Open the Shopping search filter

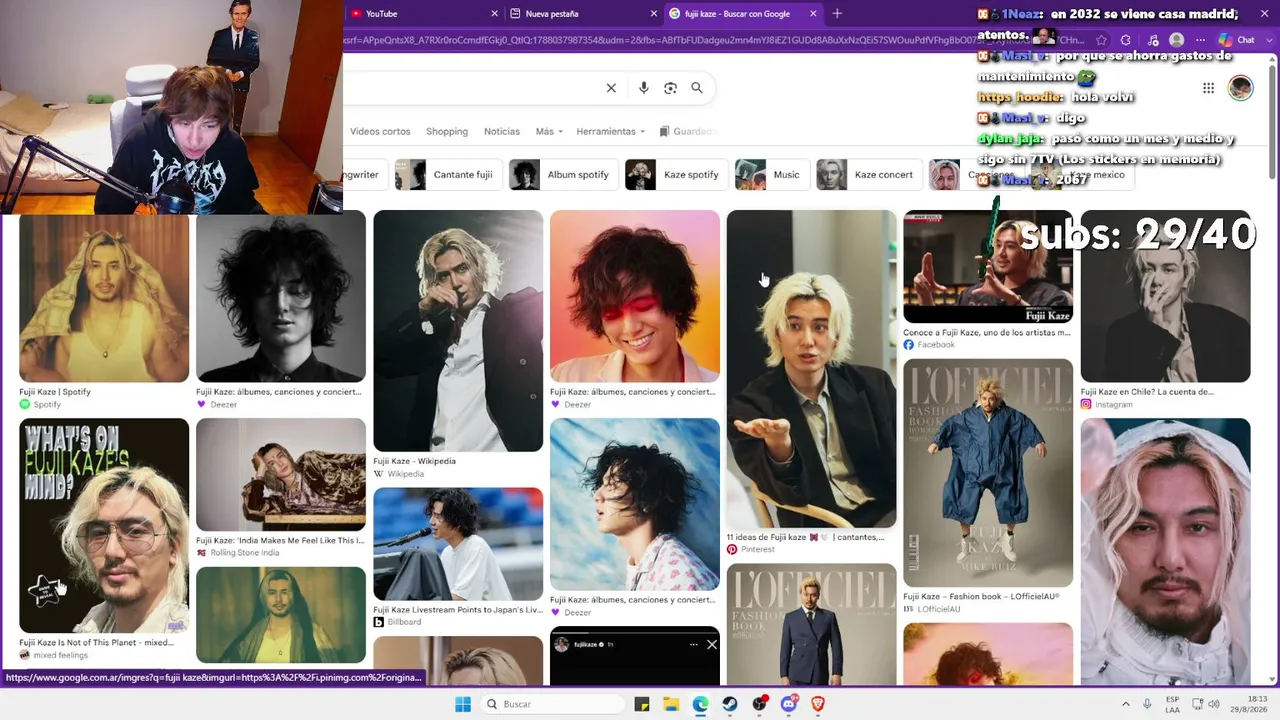[x=447, y=131]
